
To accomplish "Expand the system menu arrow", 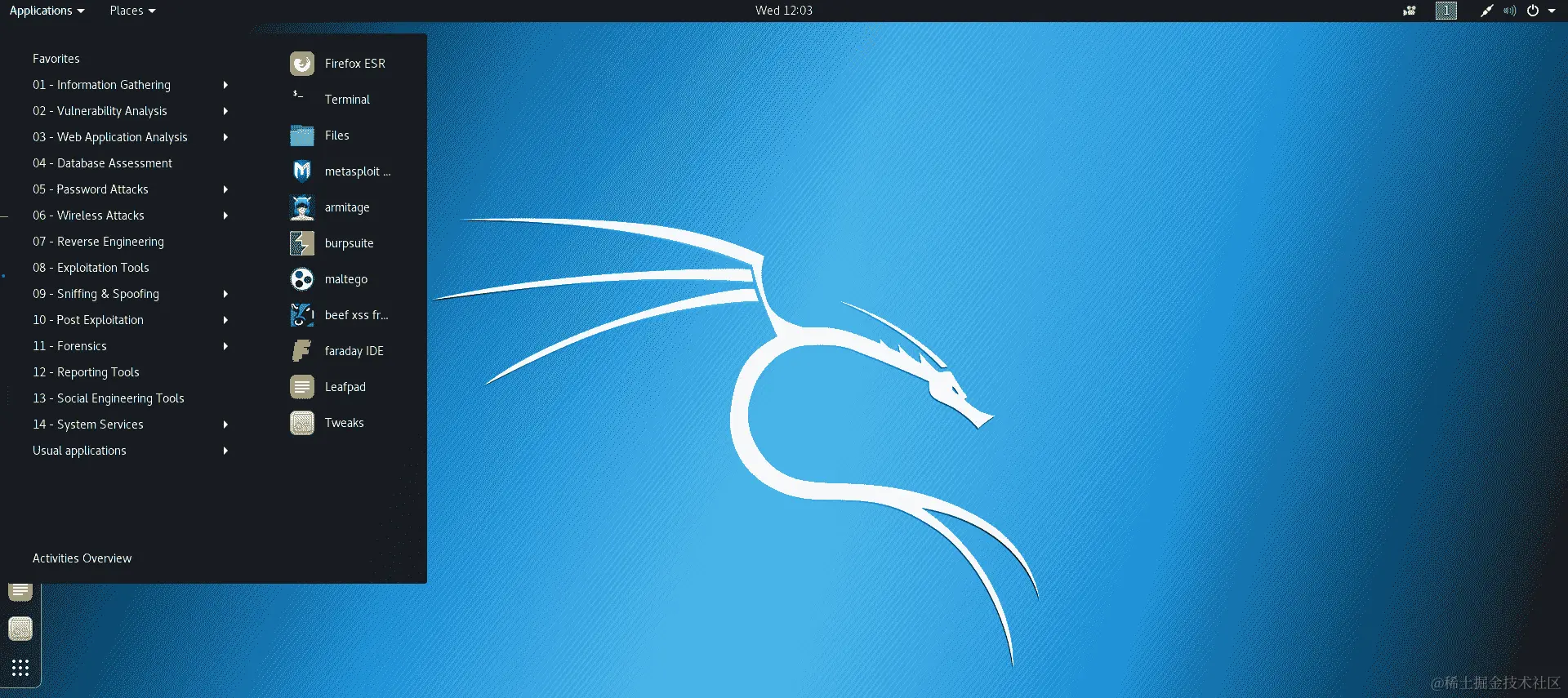I will pos(1552,11).
